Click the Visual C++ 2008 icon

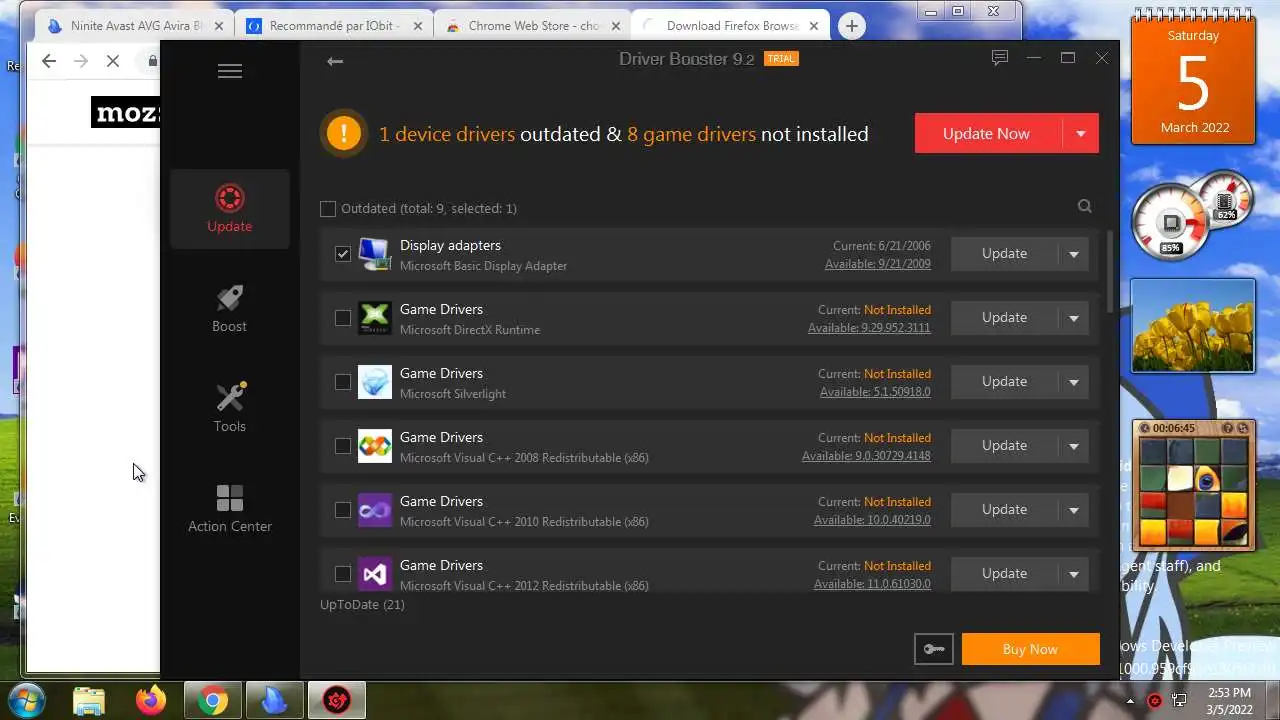click(x=374, y=446)
